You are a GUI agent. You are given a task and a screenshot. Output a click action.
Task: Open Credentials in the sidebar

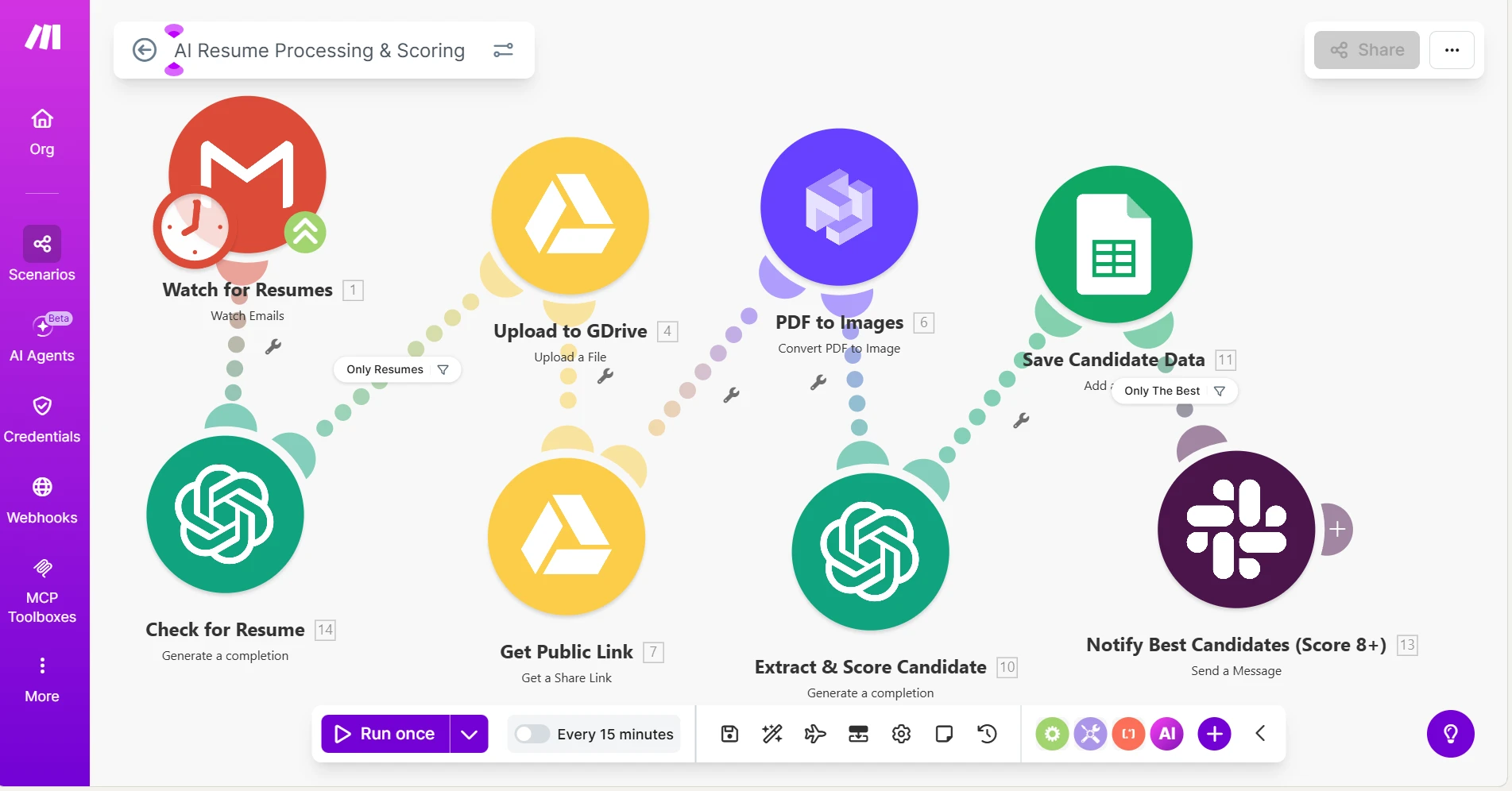[x=42, y=419]
